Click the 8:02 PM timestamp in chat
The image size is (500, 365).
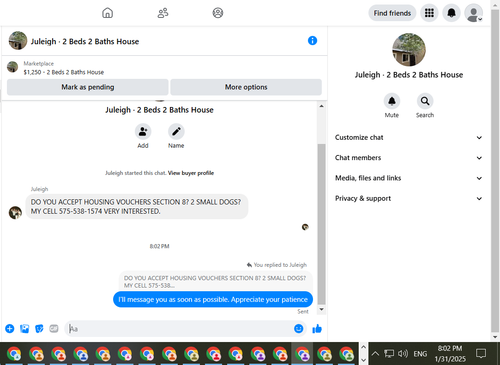[159, 246]
